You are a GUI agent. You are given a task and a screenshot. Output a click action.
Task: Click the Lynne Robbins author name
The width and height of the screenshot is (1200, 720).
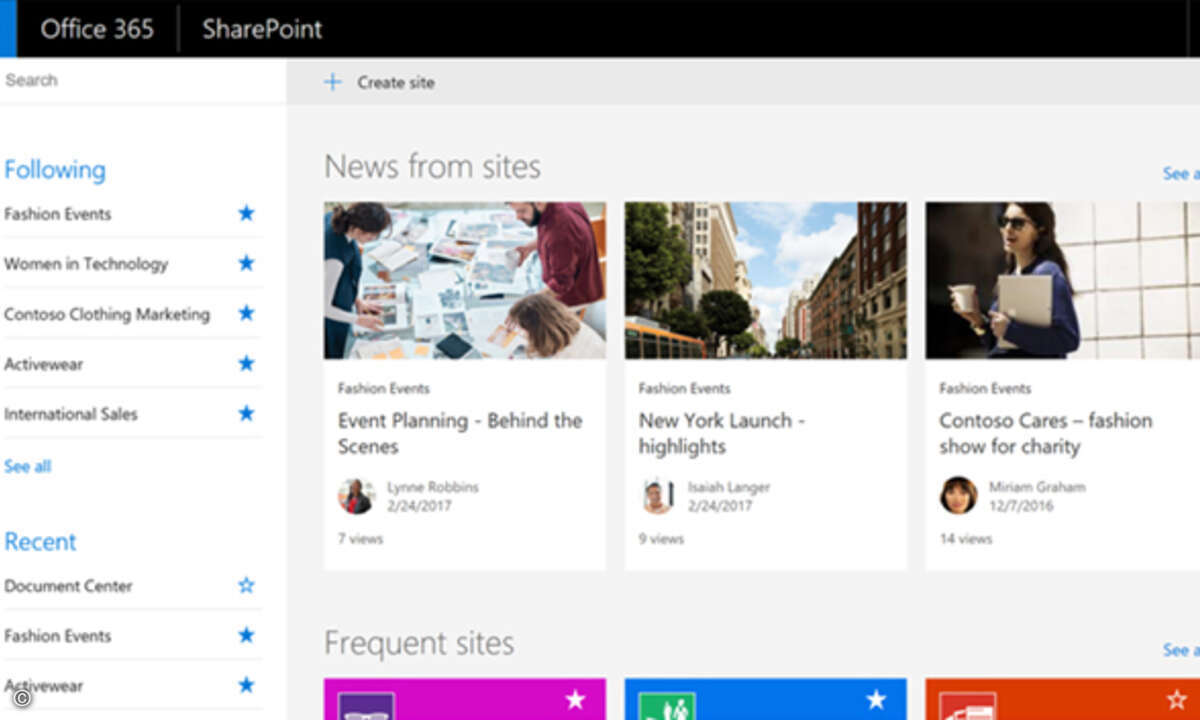(433, 487)
